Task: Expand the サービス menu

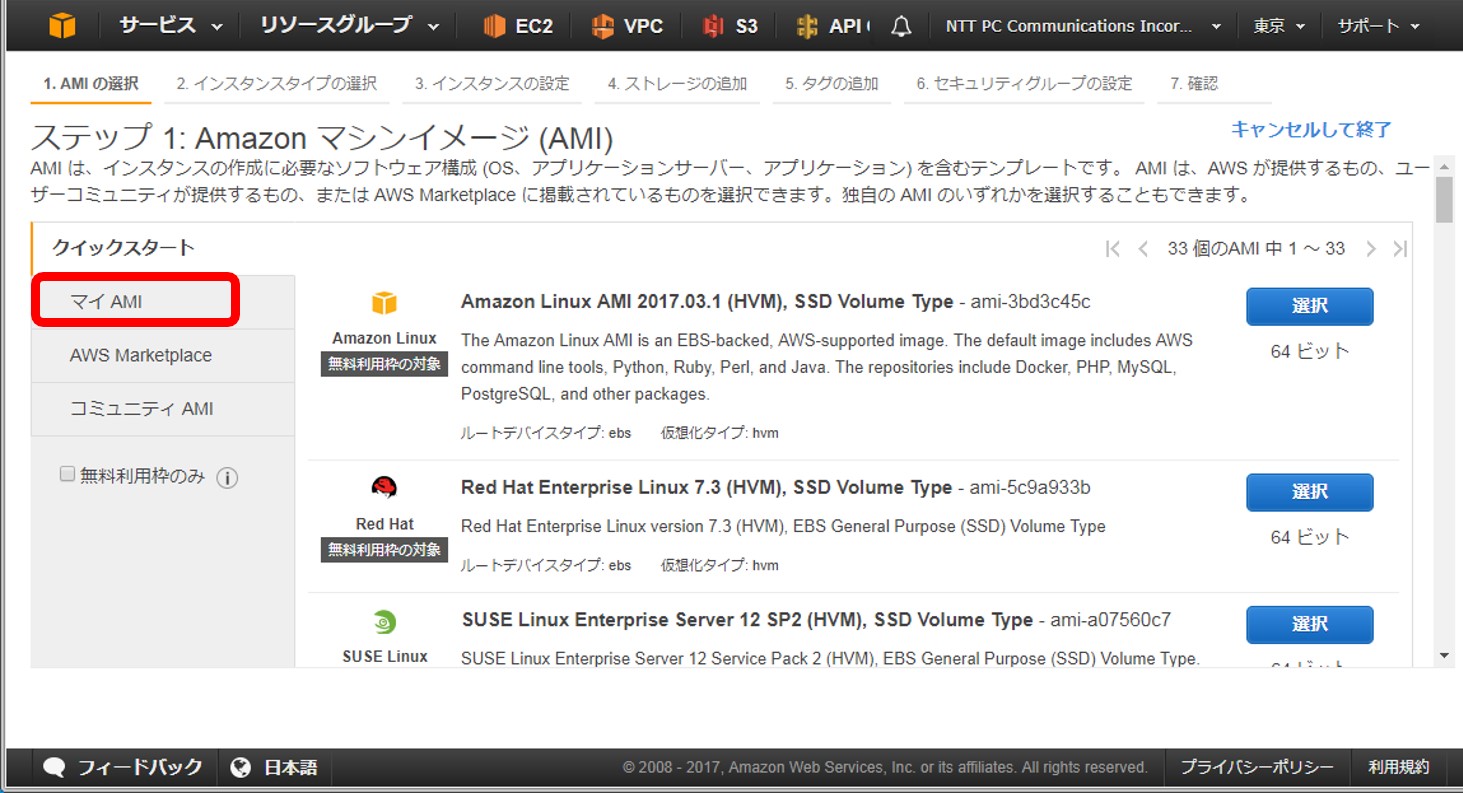Action: [171, 26]
